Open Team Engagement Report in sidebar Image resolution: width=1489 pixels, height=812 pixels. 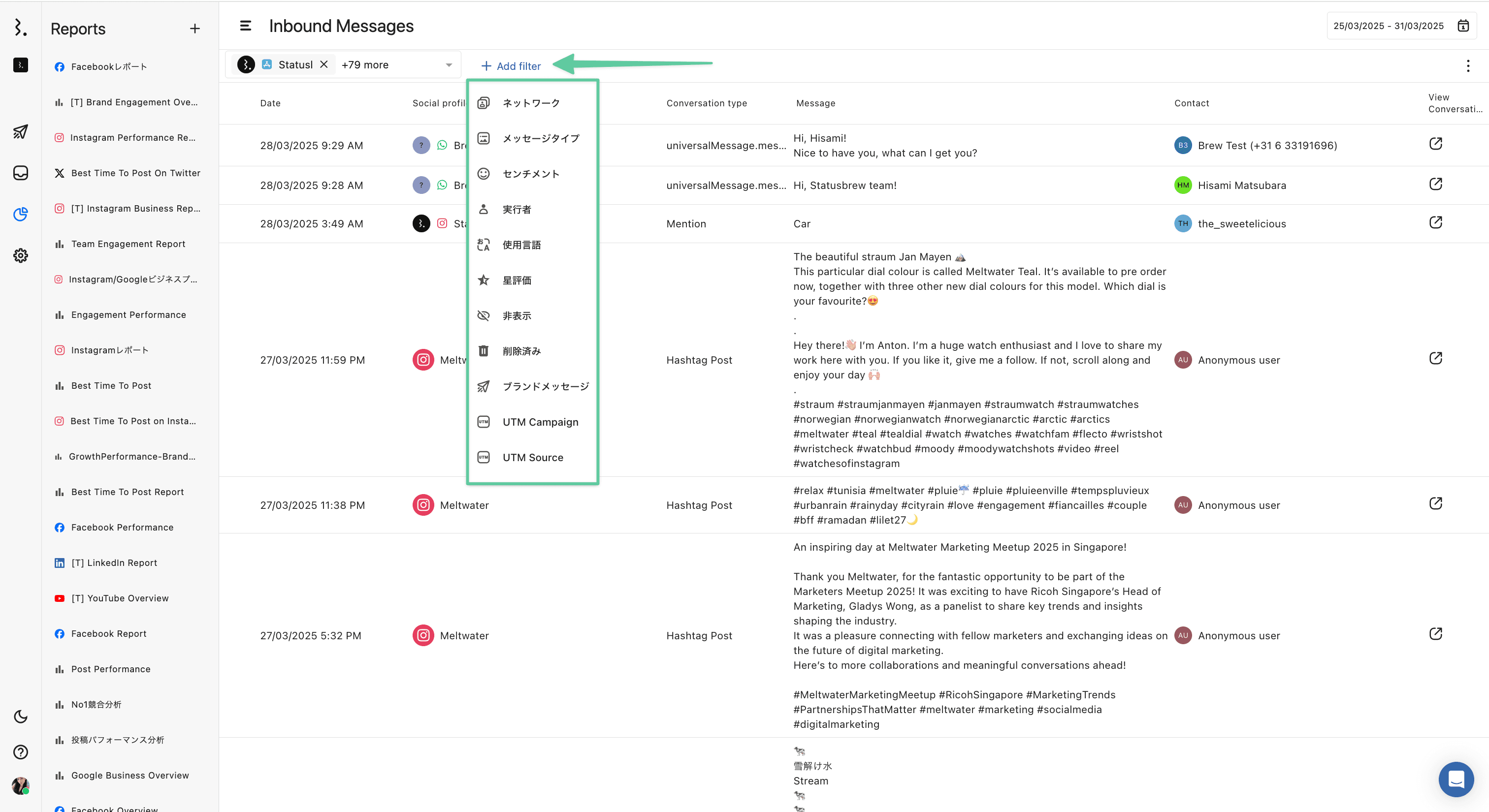click(129, 244)
